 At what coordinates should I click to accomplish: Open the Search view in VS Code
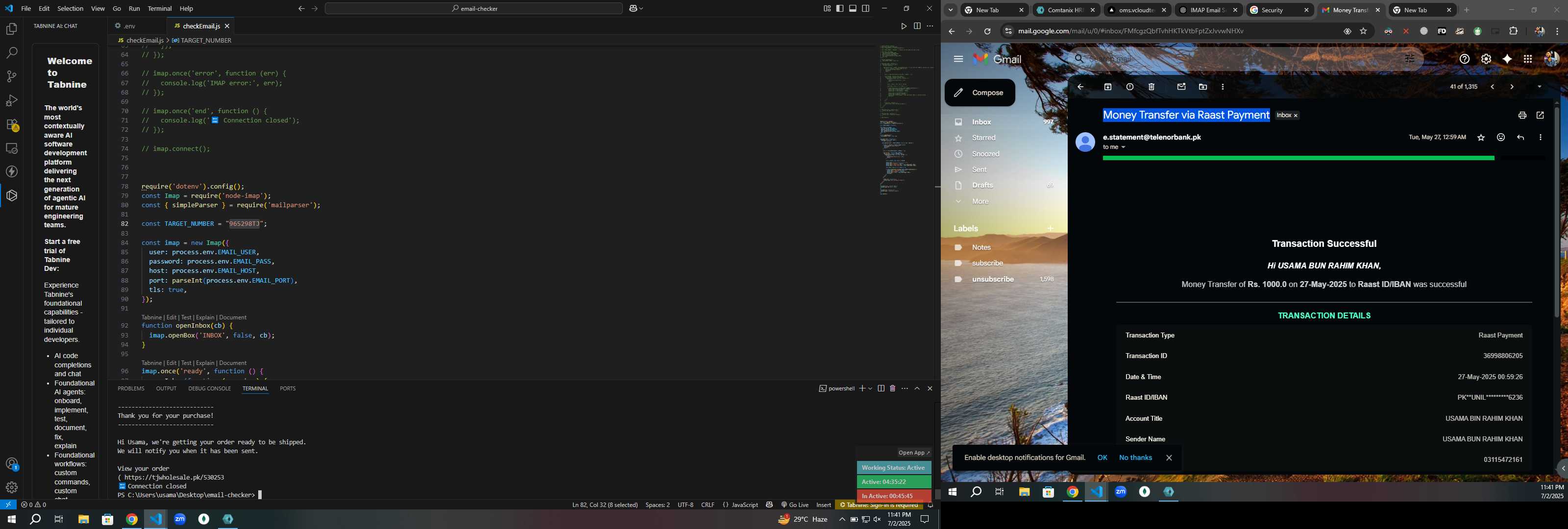(12, 53)
